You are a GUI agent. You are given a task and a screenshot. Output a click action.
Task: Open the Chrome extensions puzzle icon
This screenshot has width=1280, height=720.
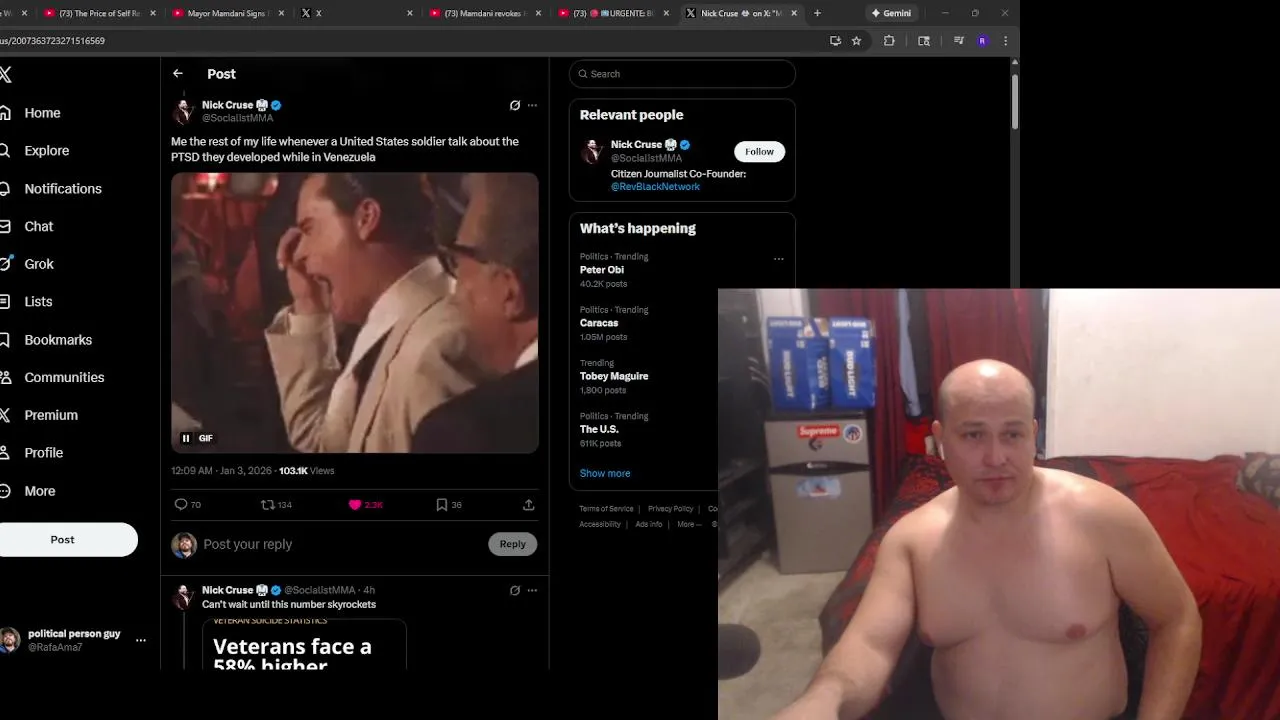coord(889,41)
